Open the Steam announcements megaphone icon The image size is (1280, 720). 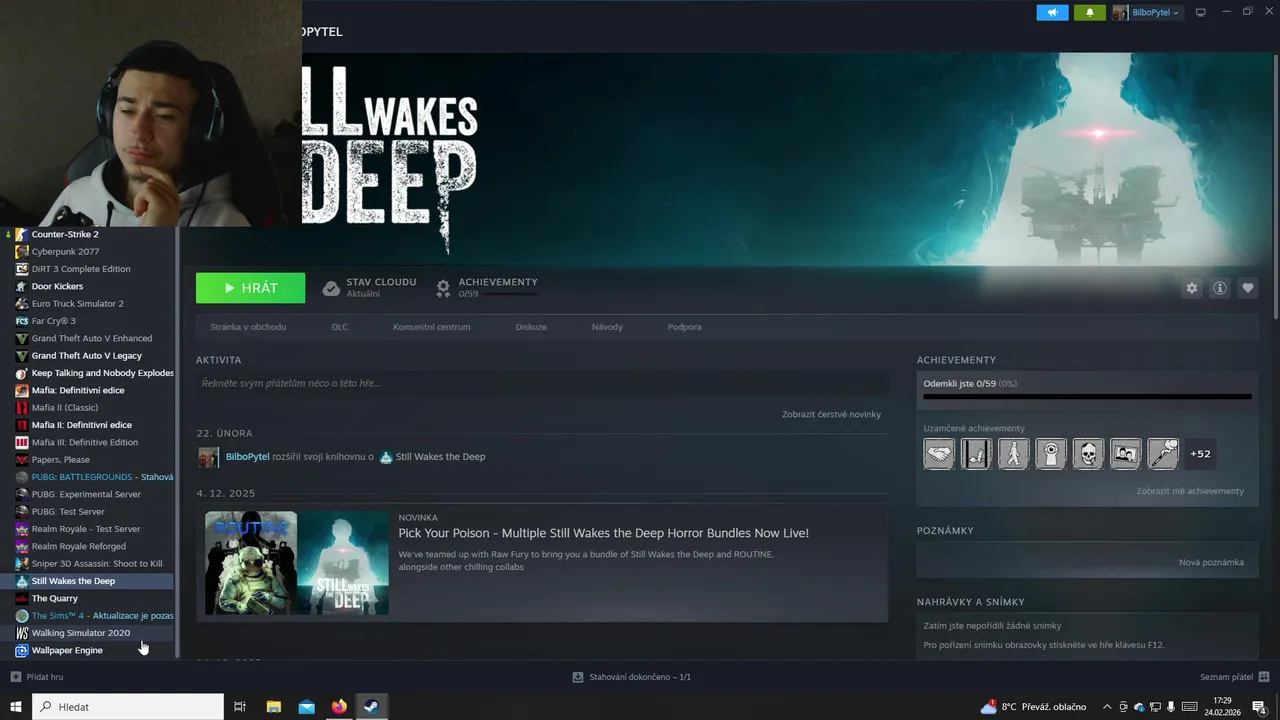click(x=1052, y=12)
